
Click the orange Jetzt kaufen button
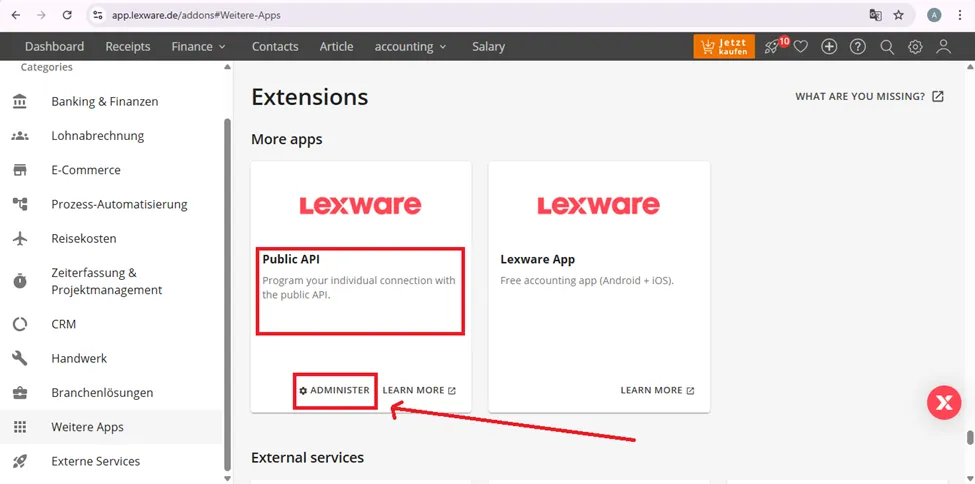click(x=724, y=47)
